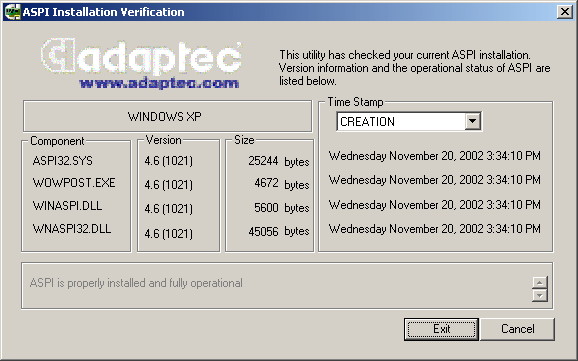Select the WINASPI.DLL component entry
This screenshot has width=578, height=361.
(x=67, y=206)
